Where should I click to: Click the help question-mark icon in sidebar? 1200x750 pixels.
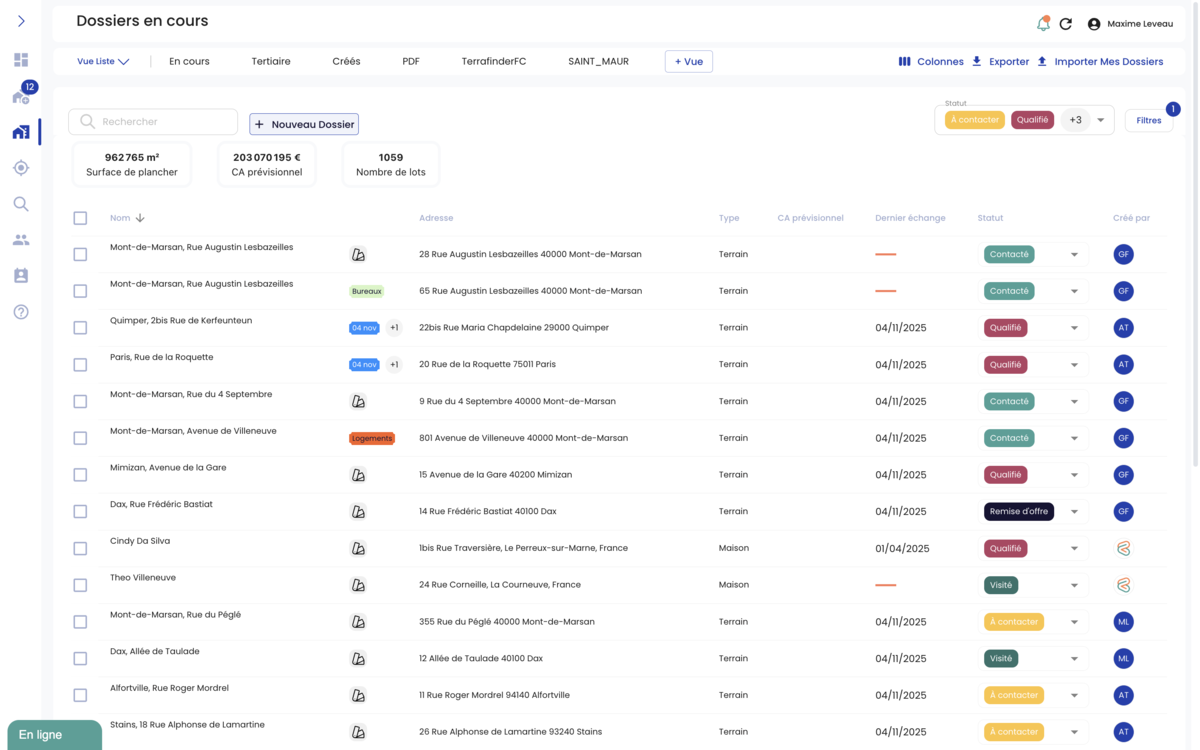(20, 312)
